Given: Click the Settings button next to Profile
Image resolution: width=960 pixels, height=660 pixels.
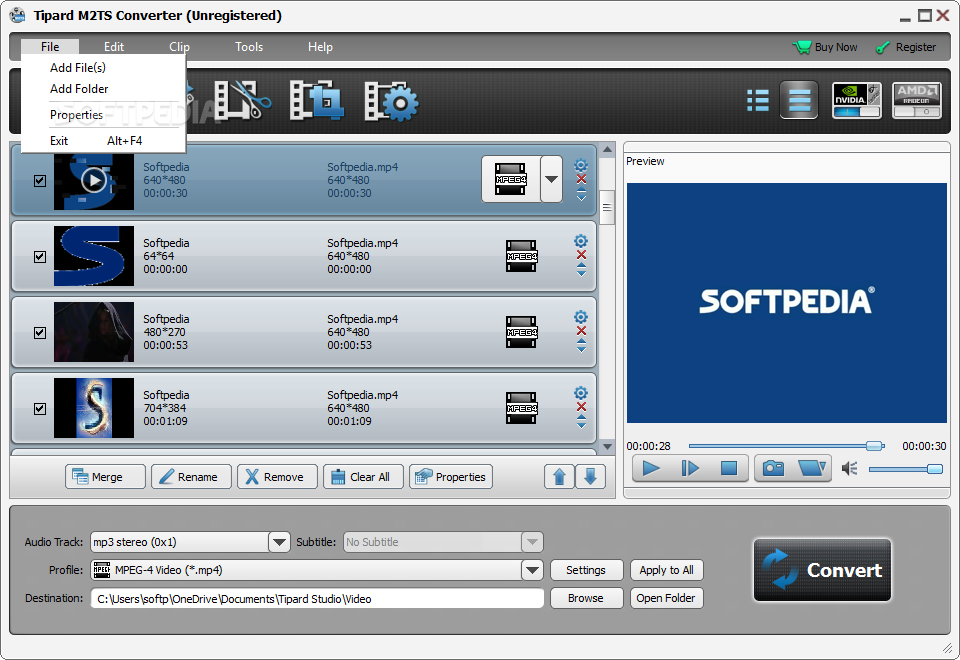Looking at the screenshot, I should click(x=587, y=570).
